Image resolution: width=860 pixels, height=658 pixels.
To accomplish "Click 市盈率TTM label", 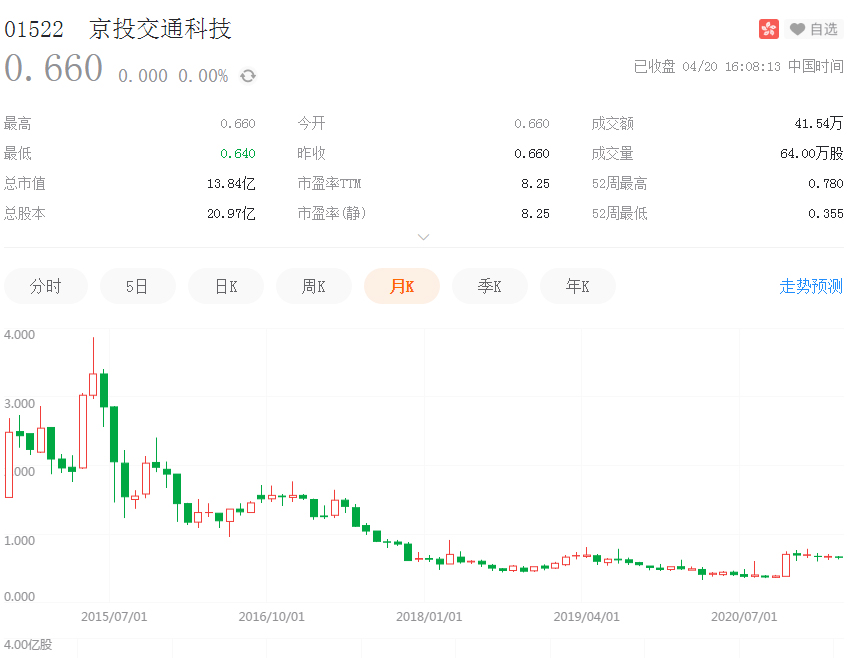I will [x=330, y=184].
